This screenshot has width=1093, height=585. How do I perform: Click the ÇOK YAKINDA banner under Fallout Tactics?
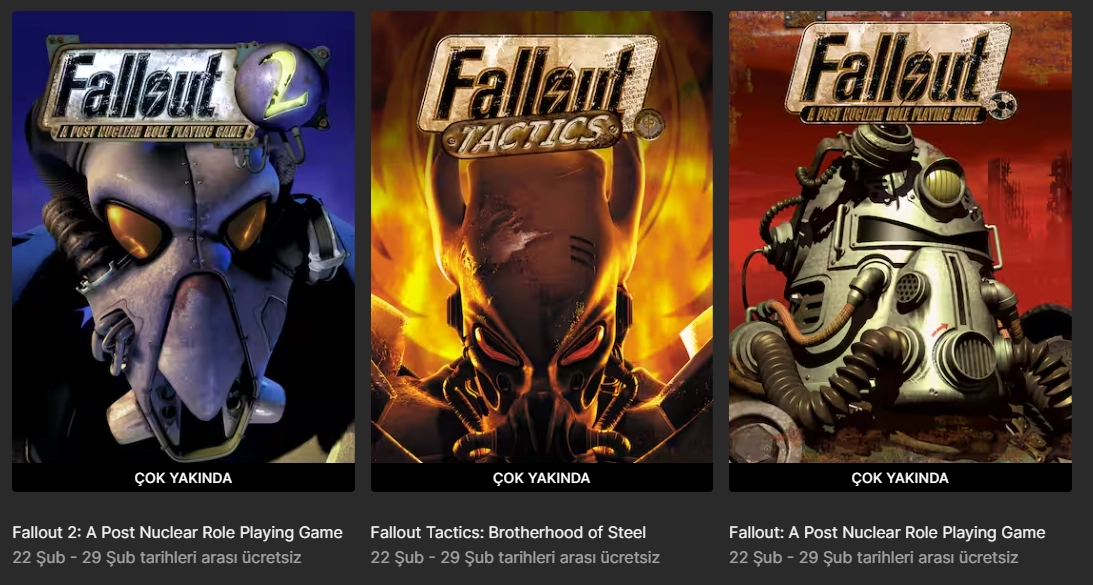(x=542, y=478)
